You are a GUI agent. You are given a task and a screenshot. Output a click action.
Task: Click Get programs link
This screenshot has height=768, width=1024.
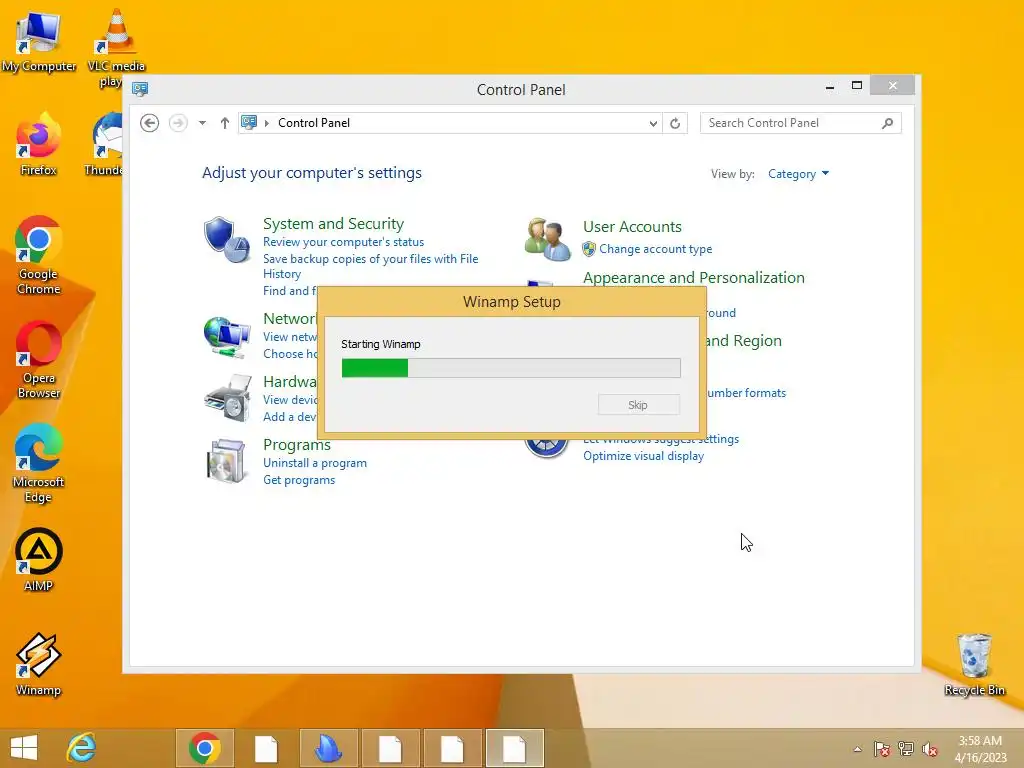[x=299, y=480]
